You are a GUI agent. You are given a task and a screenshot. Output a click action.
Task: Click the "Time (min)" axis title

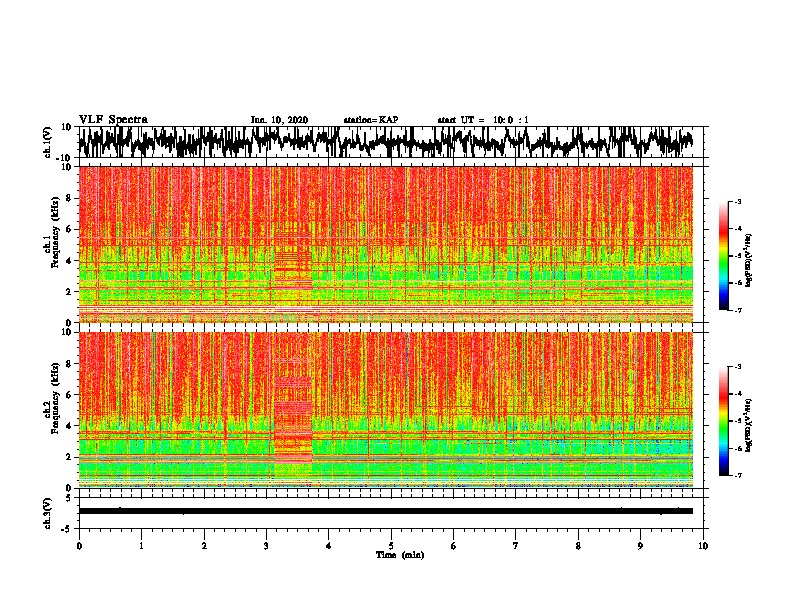400,555
